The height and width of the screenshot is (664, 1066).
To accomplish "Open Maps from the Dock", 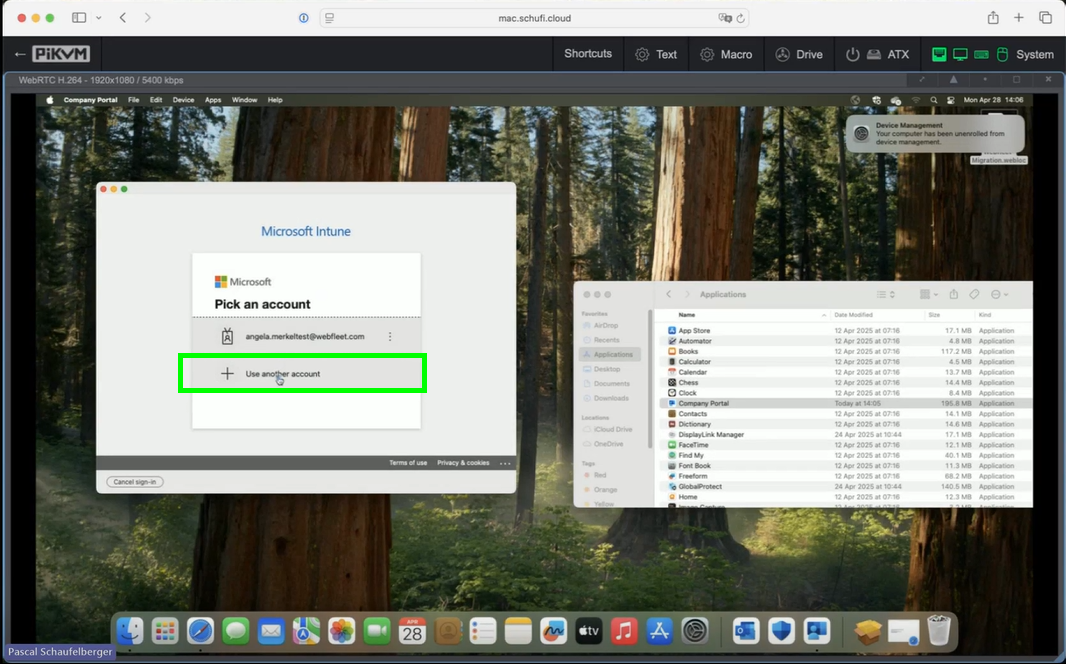I will tap(306, 631).
